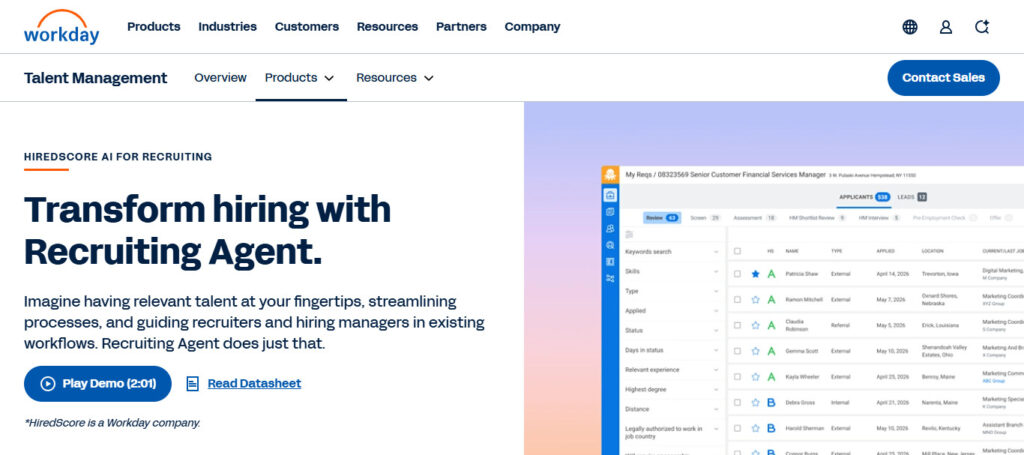Select the HM Shortlist Review stage tab
Screen dimensions: 1024x455
point(817,218)
